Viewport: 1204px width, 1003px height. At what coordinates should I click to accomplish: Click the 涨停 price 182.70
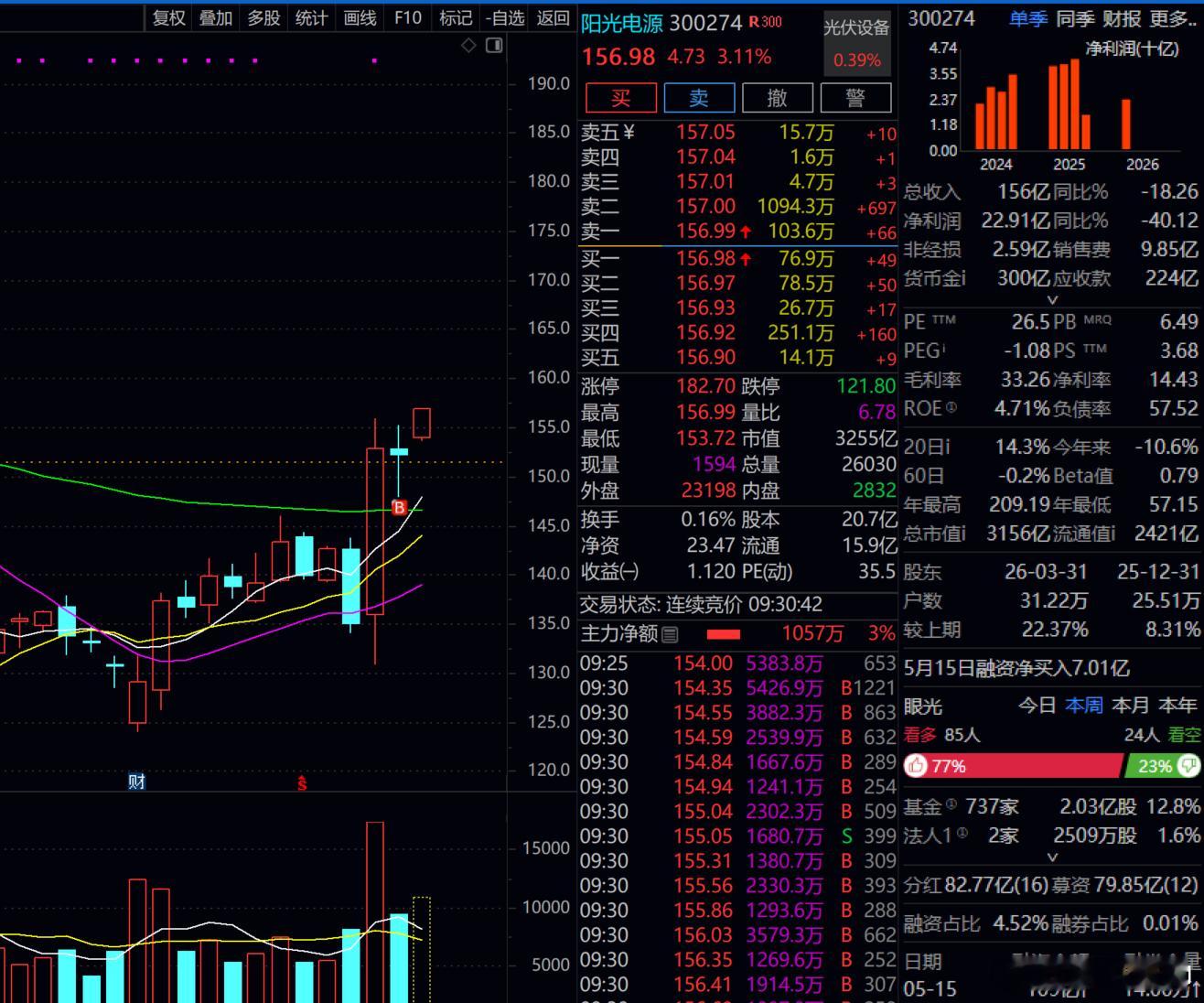(705, 386)
